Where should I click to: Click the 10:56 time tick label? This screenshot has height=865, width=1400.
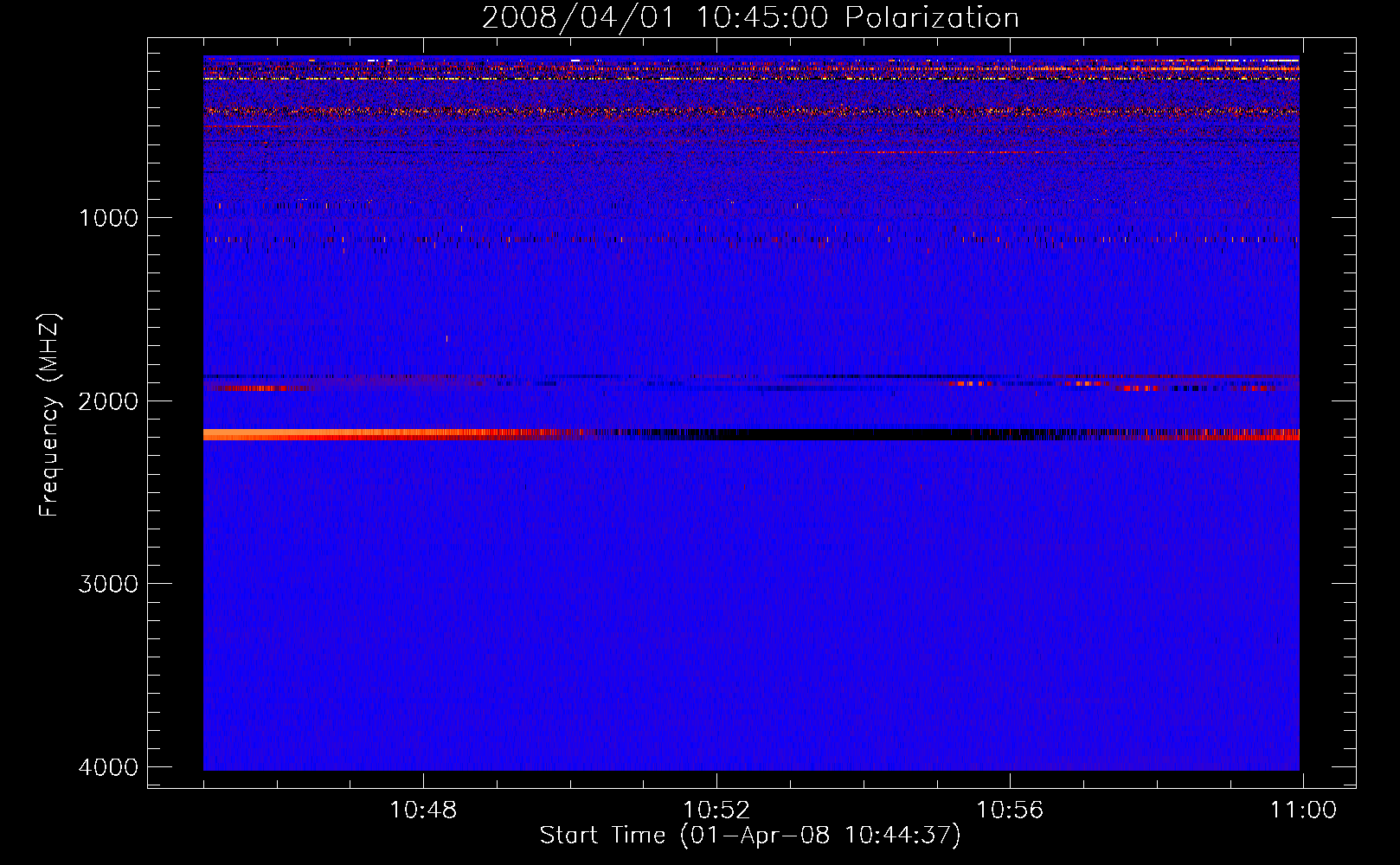(1010, 811)
